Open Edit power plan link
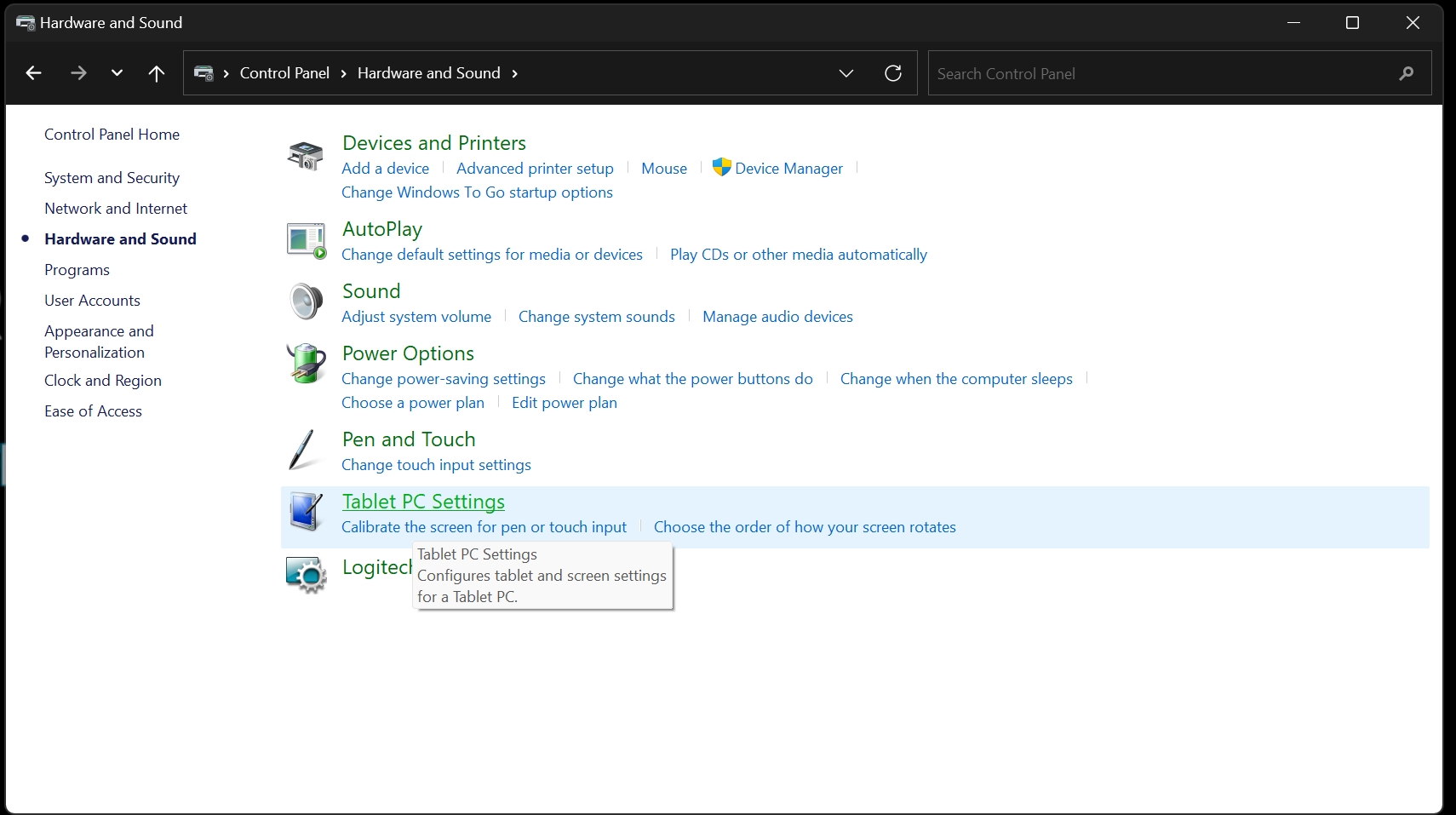The height and width of the screenshot is (815, 1456). click(x=564, y=403)
